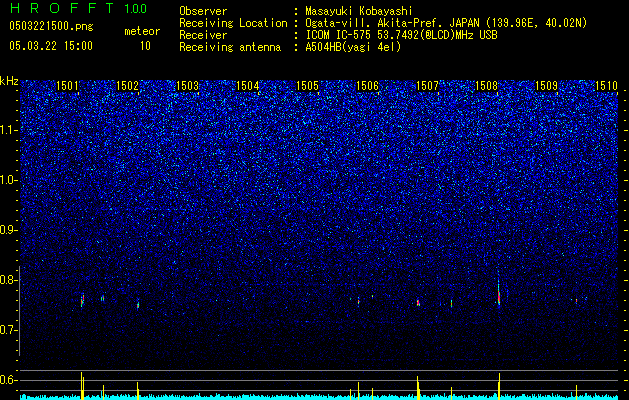The height and width of the screenshot is (400, 629).
Task: Click time marker 1510
Action: coord(607,86)
